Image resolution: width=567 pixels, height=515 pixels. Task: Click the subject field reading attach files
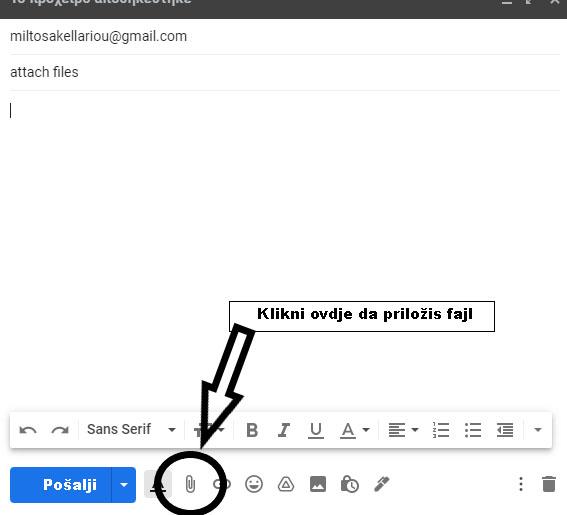click(285, 72)
